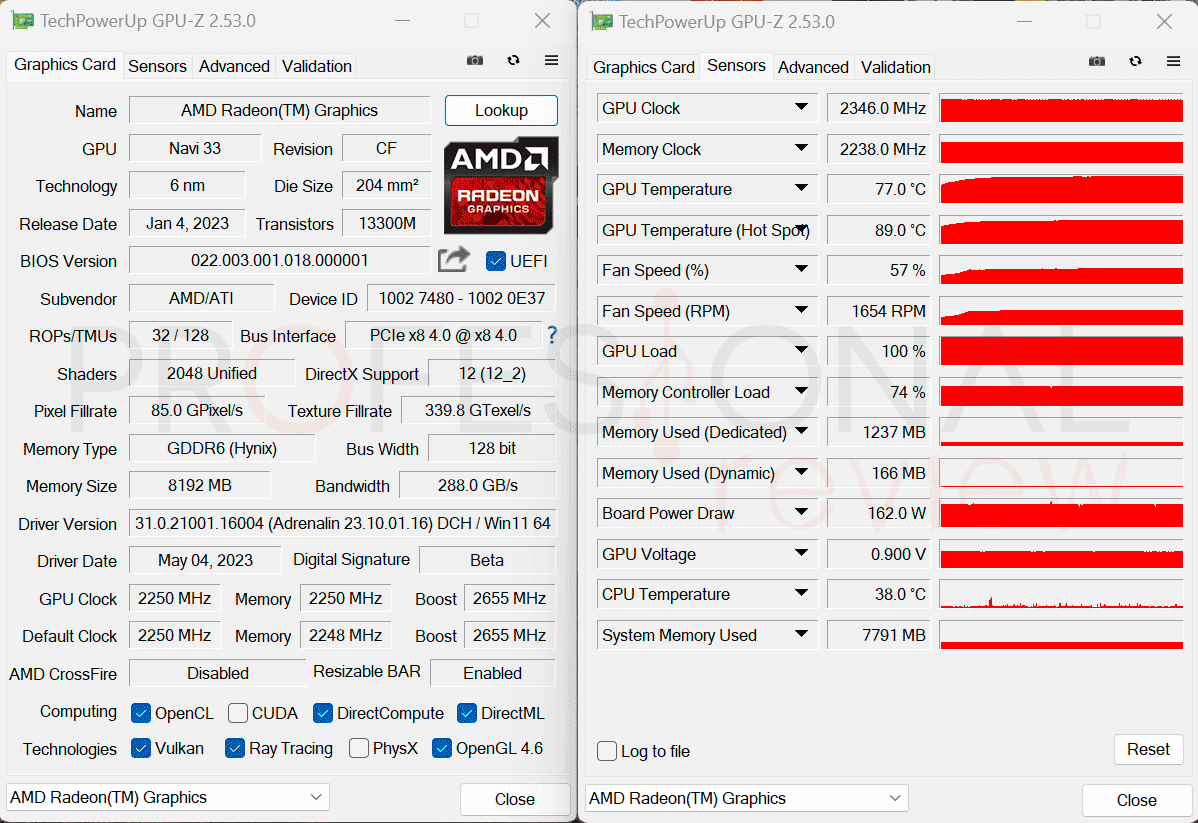This screenshot has height=823, width=1198.
Task: Click the '288.0 GB/s' bandwidth value
Action: pos(478,485)
